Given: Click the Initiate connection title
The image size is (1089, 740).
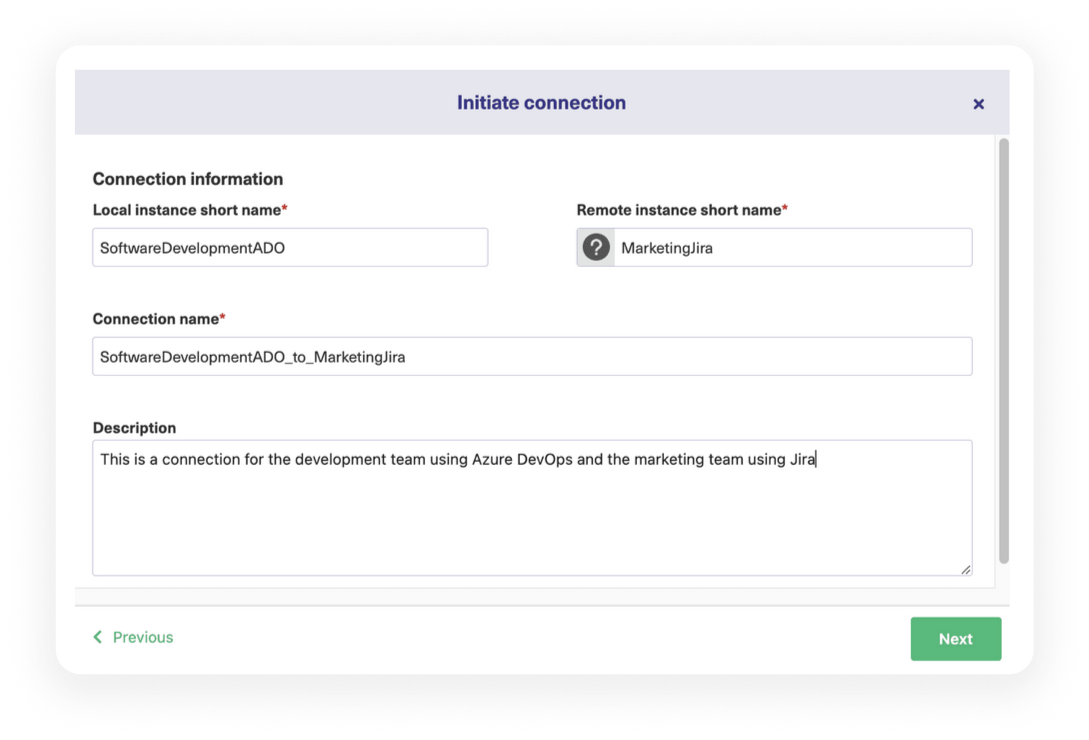Looking at the screenshot, I should (541, 103).
